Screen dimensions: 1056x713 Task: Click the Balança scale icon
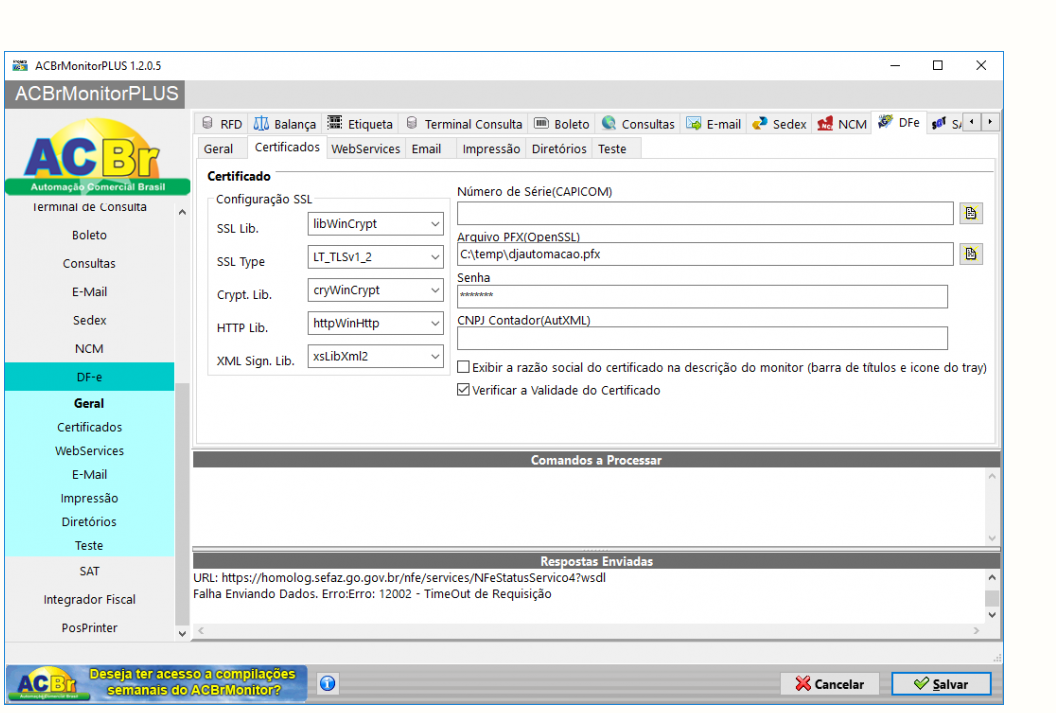tap(261, 123)
